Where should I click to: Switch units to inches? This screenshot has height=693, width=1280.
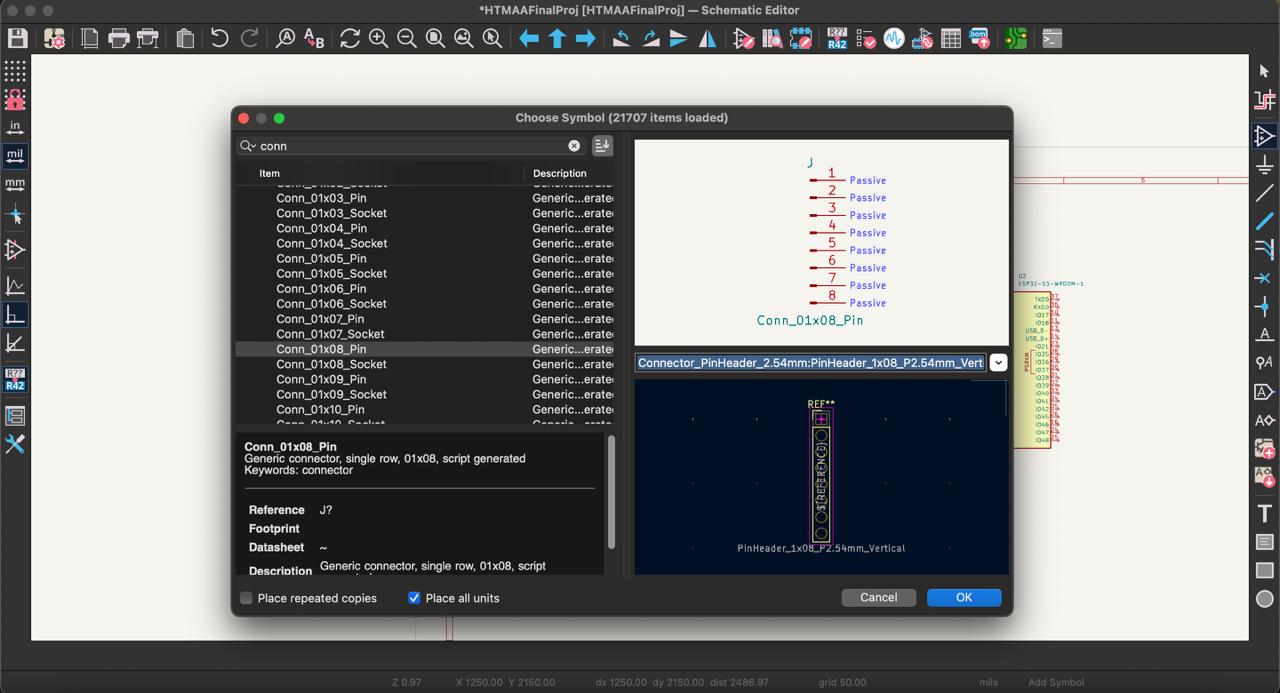15,127
